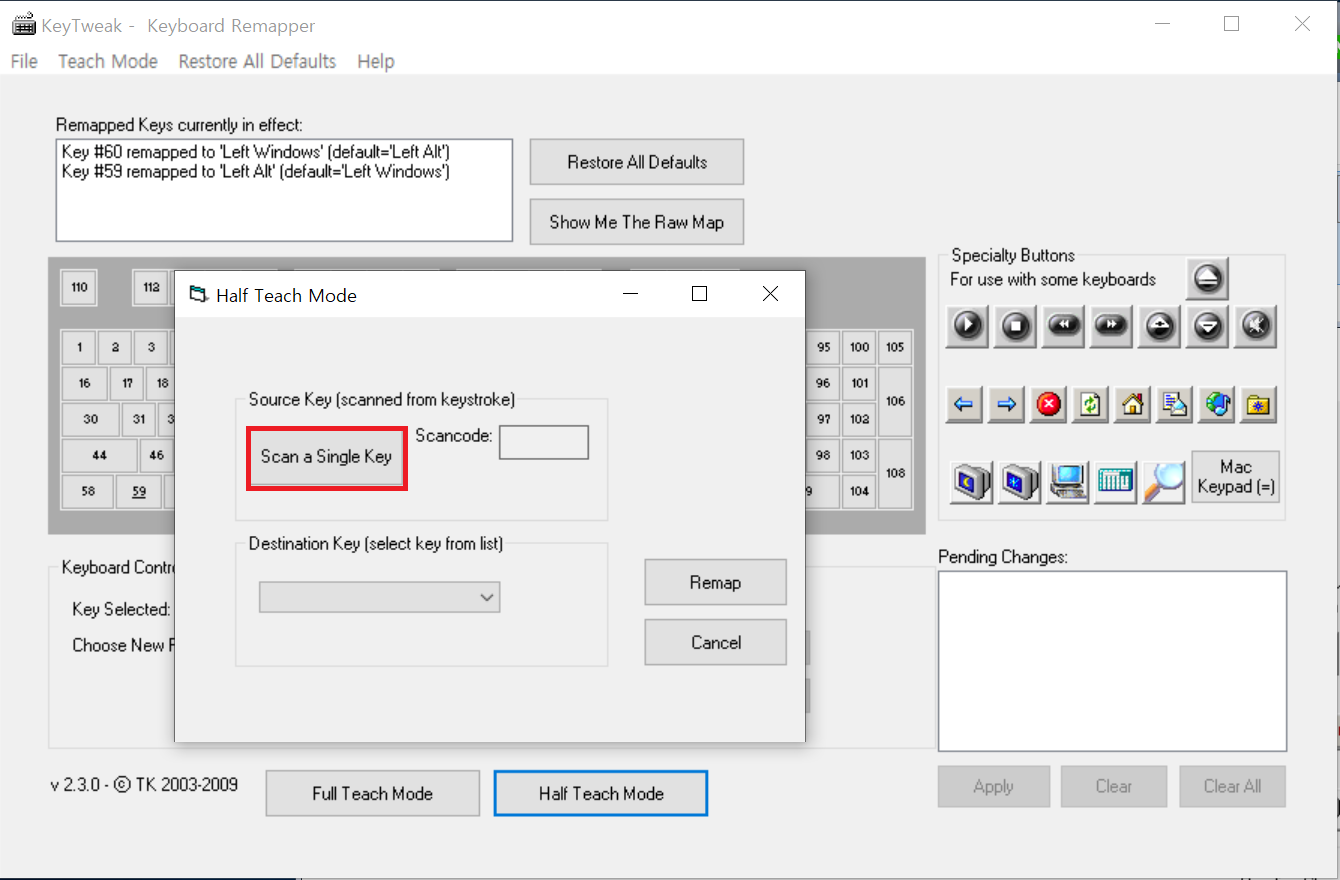Select numpad key 100
This screenshot has height=880, width=1340.
point(859,347)
